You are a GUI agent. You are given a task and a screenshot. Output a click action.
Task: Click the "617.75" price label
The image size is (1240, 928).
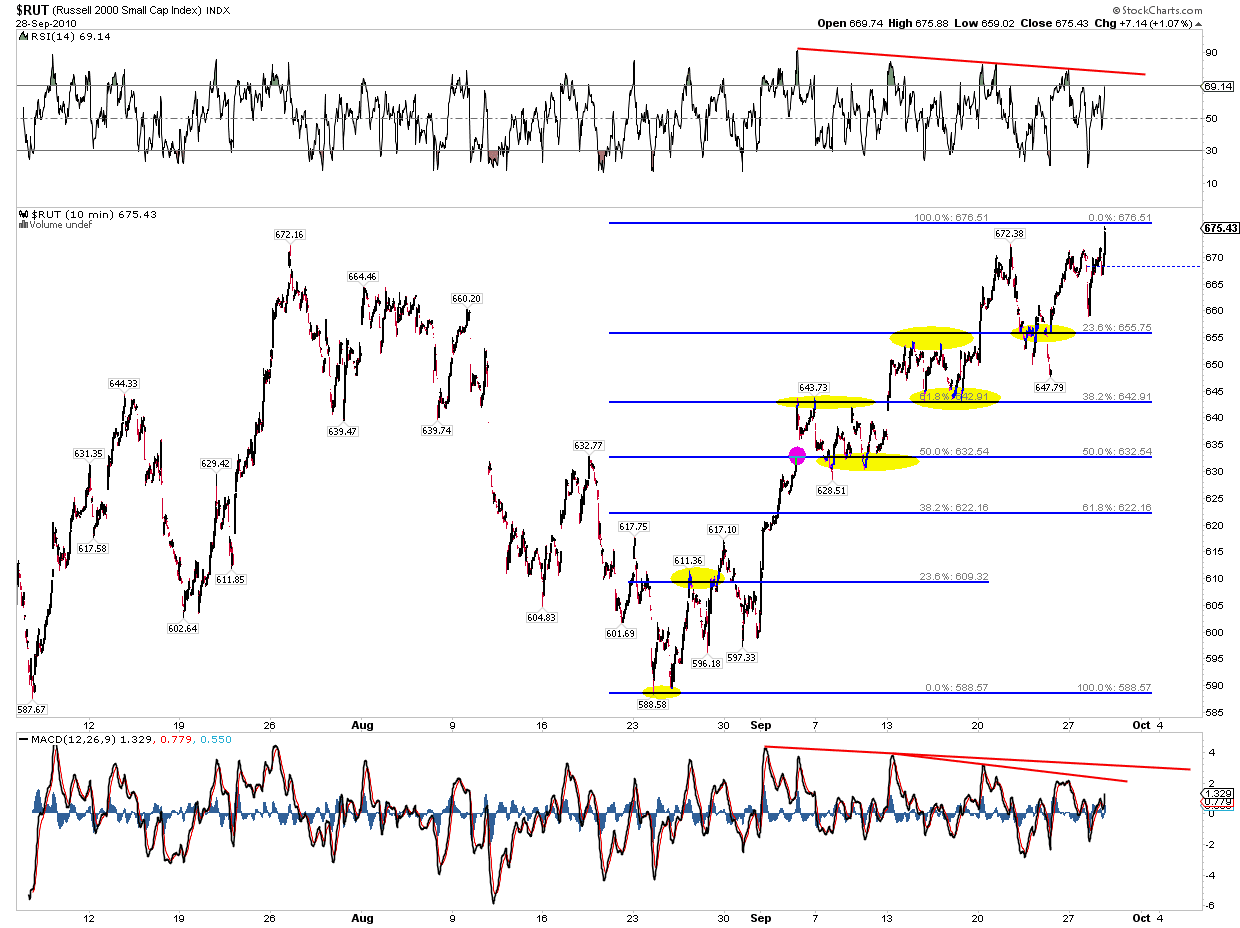[x=634, y=526]
